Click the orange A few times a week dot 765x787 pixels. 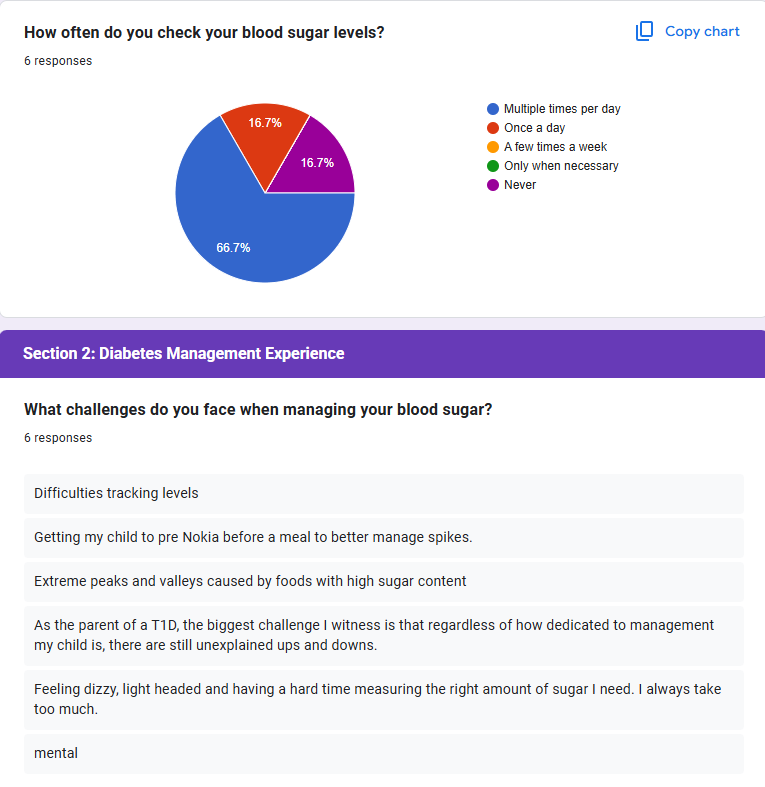point(492,147)
